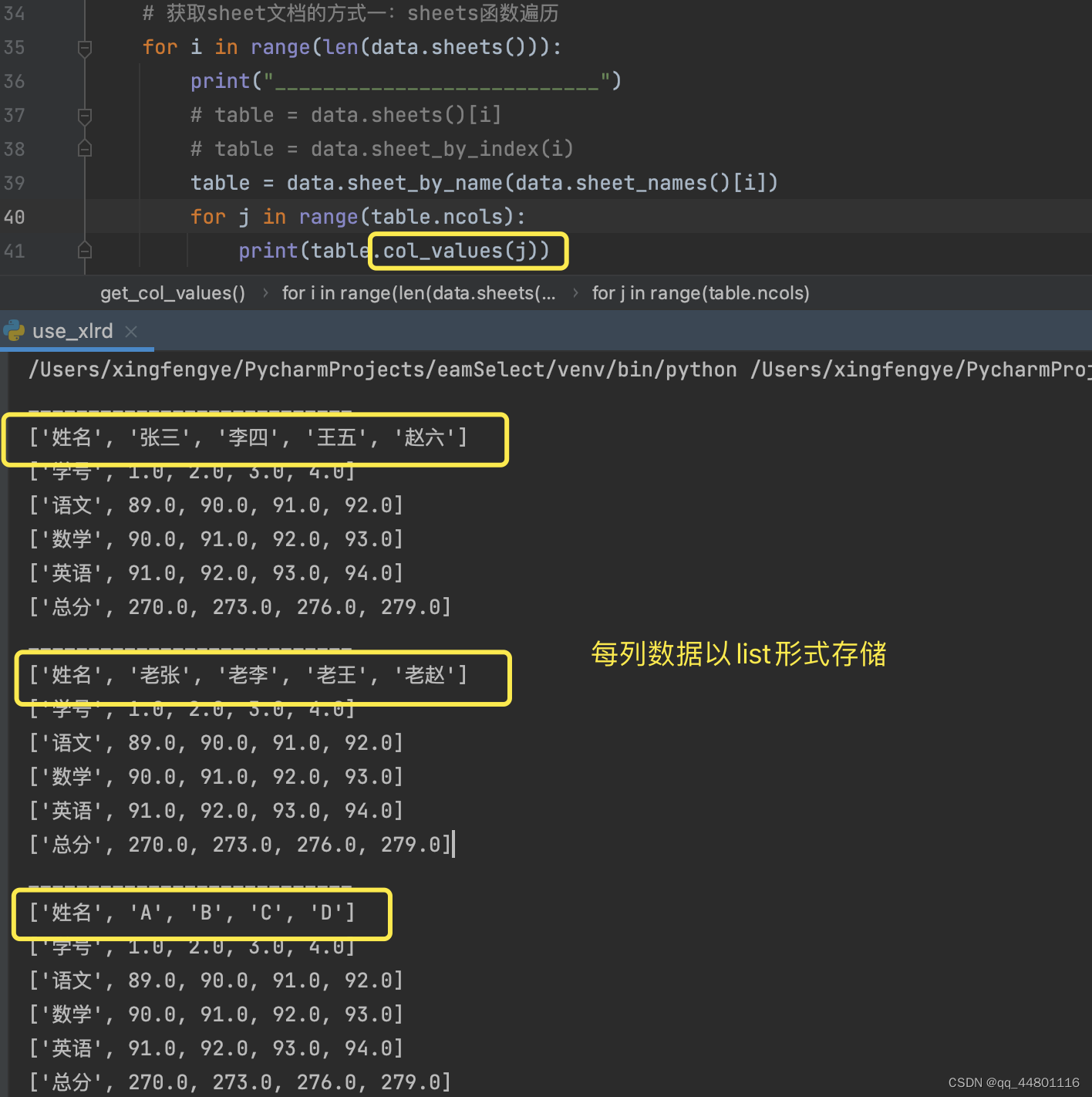Click the print underscore line on line 36
Screen dimensions: 1092x1097
coord(406,81)
